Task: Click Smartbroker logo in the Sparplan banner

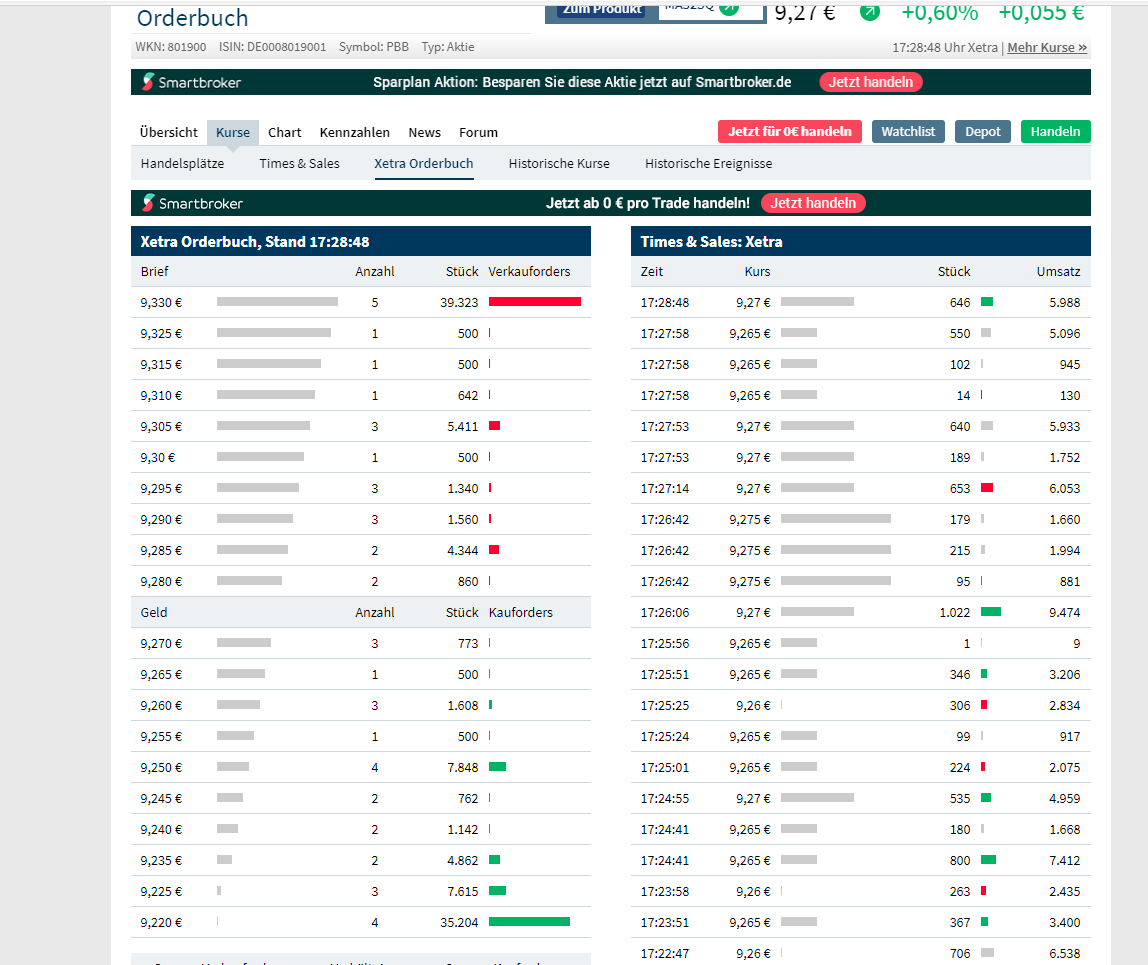Action: click(x=192, y=82)
